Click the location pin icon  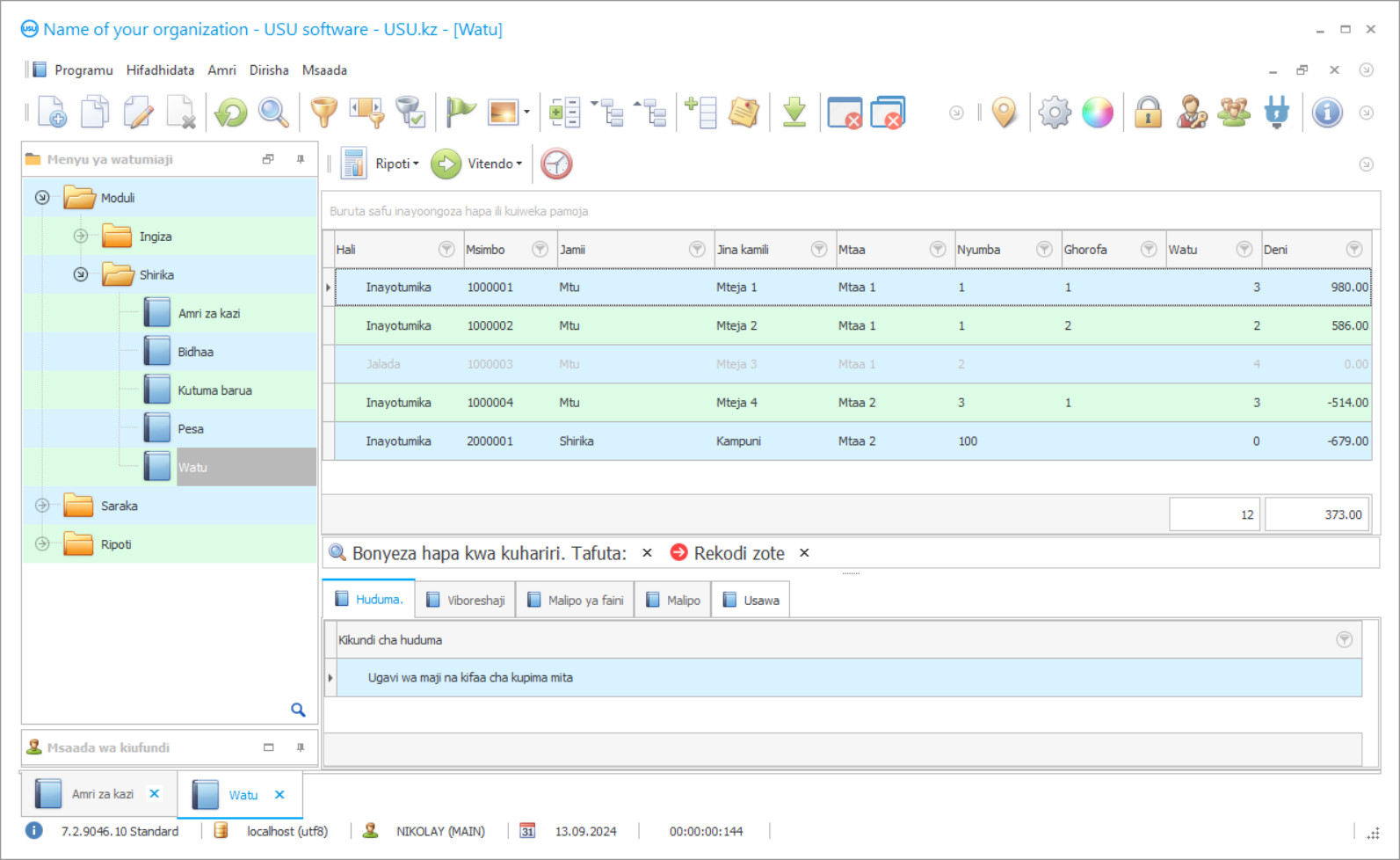(x=1004, y=113)
